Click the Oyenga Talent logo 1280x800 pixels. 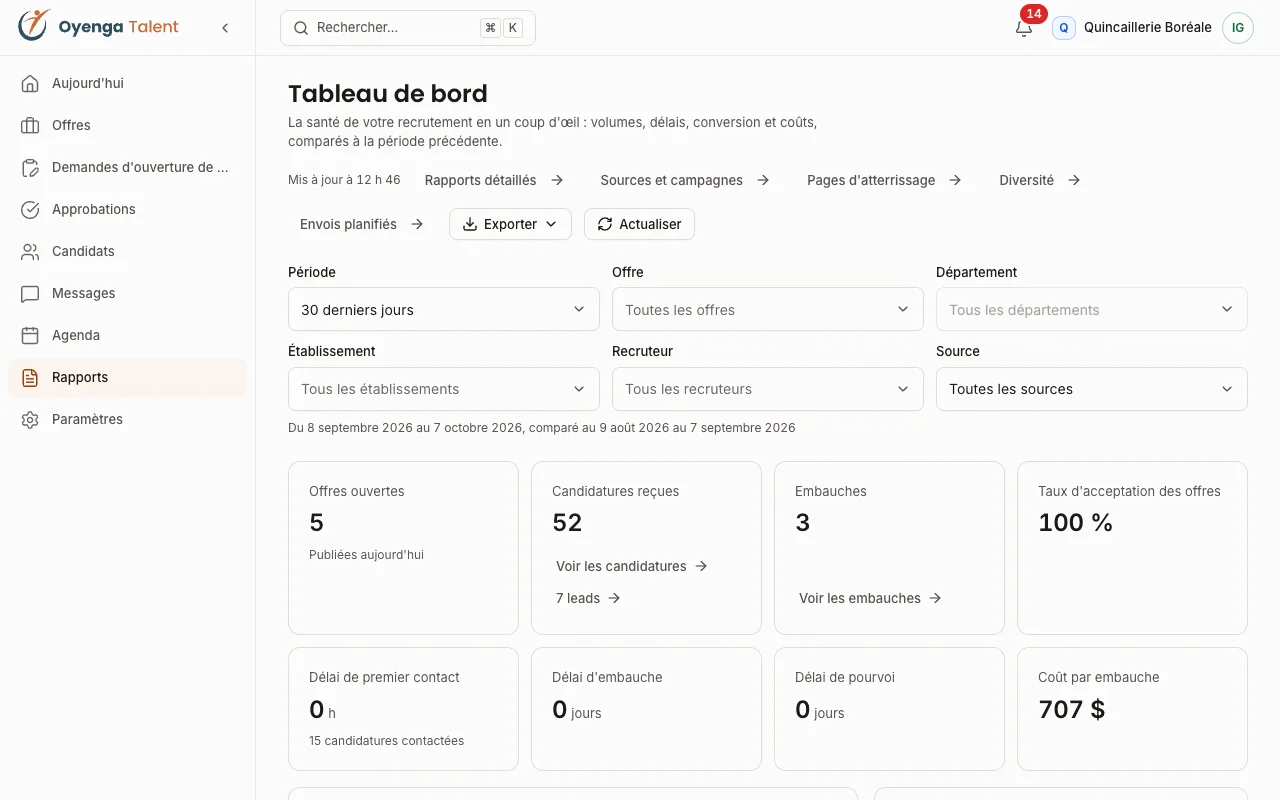click(98, 27)
